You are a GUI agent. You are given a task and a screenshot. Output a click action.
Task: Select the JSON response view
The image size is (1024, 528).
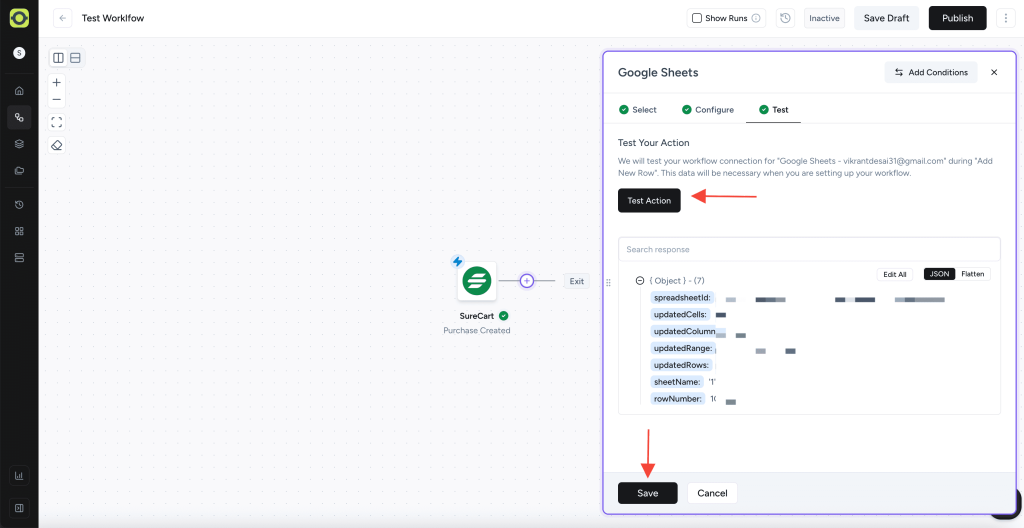point(939,274)
